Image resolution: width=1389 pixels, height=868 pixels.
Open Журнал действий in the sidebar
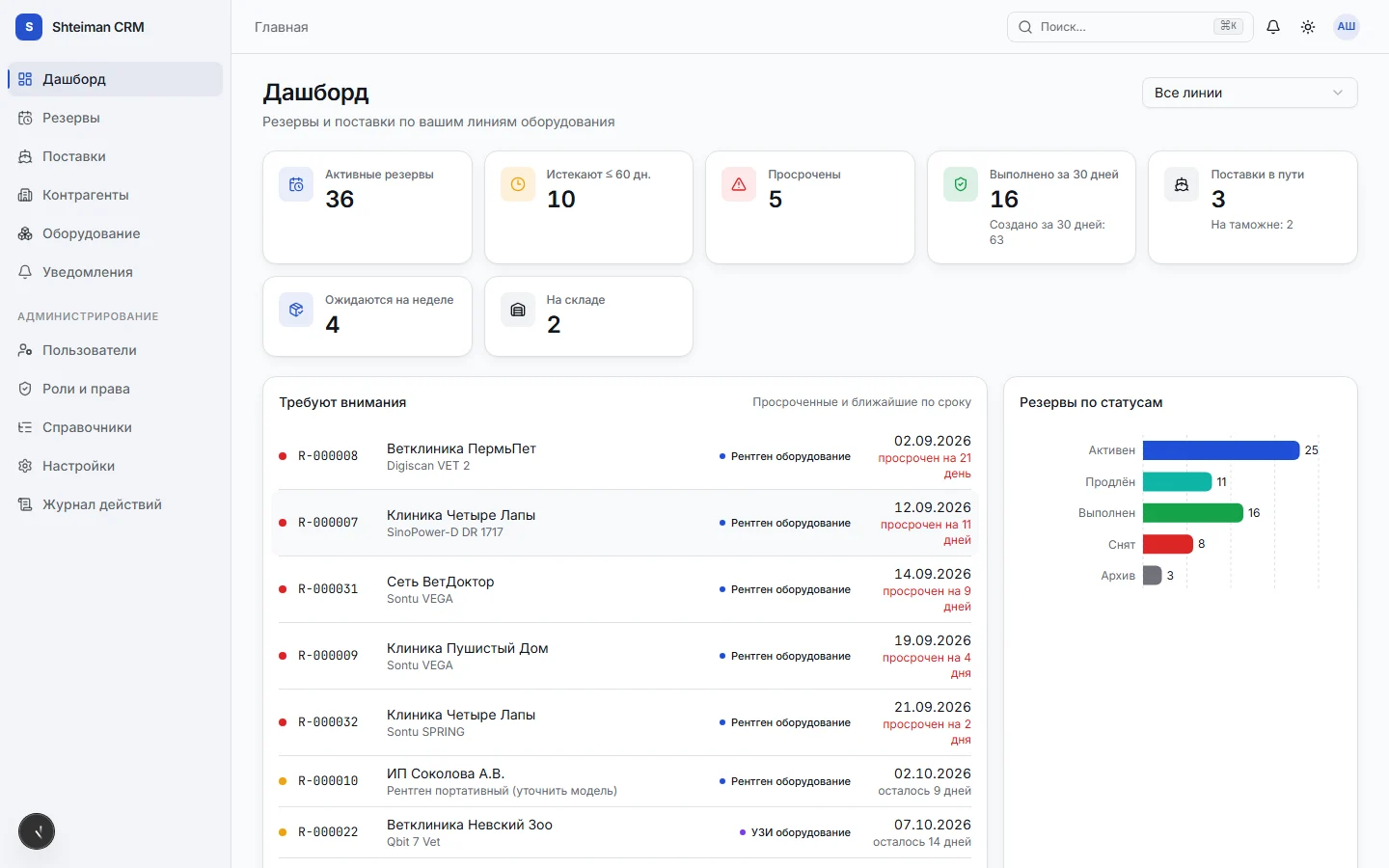(116, 504)
